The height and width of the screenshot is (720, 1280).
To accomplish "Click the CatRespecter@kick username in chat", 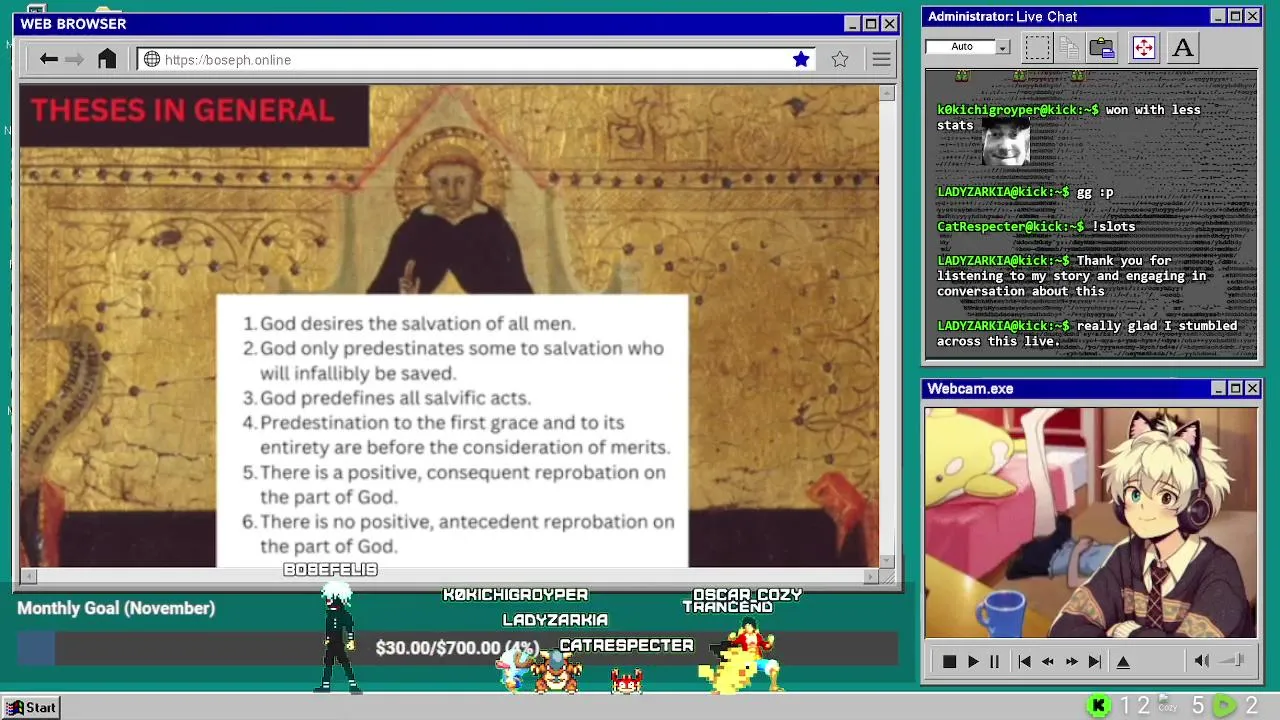I will click(1011, 227).
